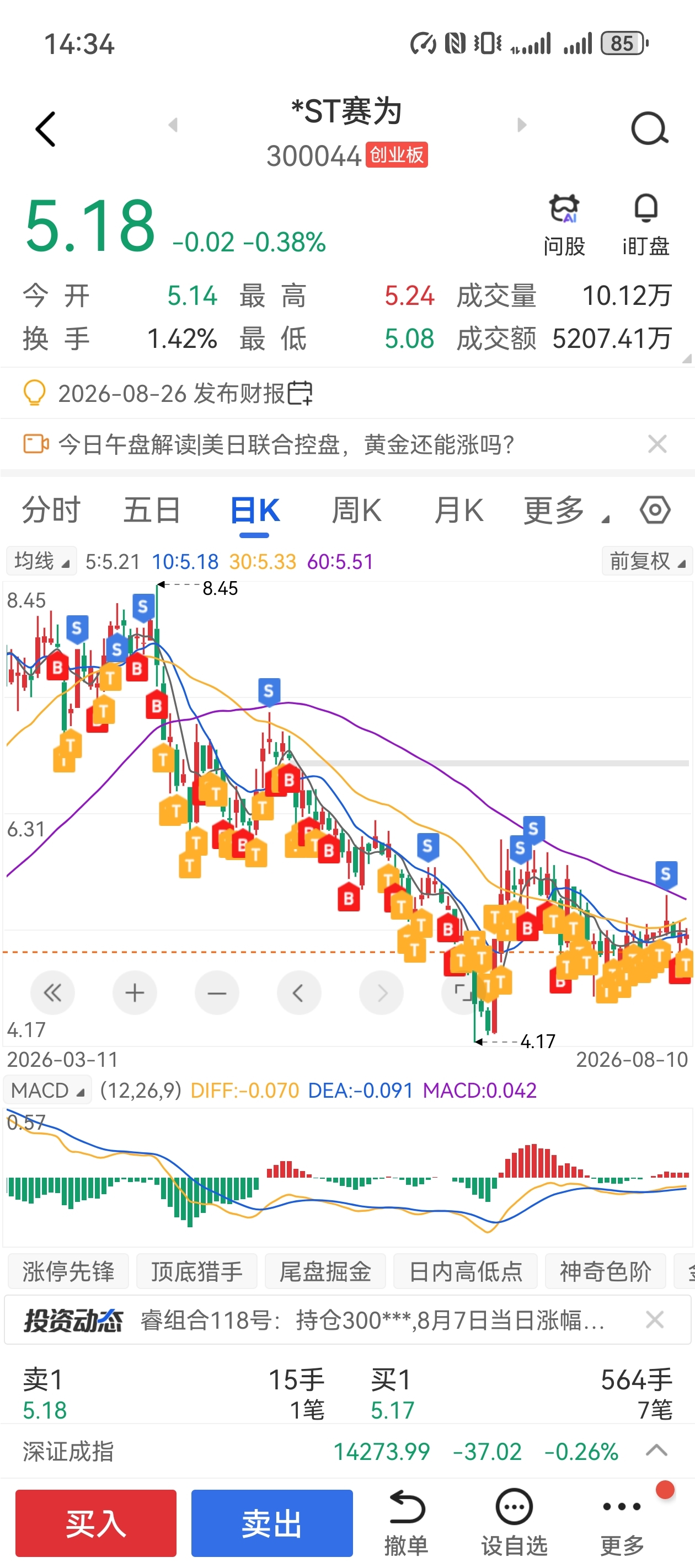
Task: Add stock via 设自选
Action: [514, 1523]
